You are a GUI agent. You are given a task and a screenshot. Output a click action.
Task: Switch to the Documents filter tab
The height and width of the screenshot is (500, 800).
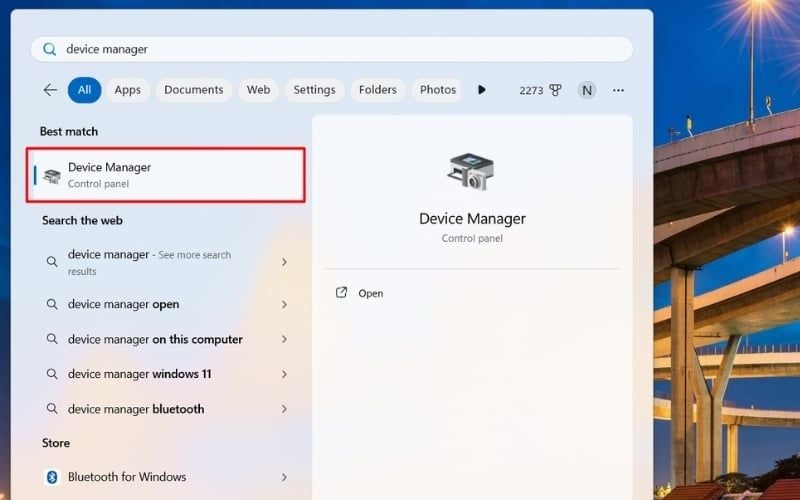click(193, 90)
